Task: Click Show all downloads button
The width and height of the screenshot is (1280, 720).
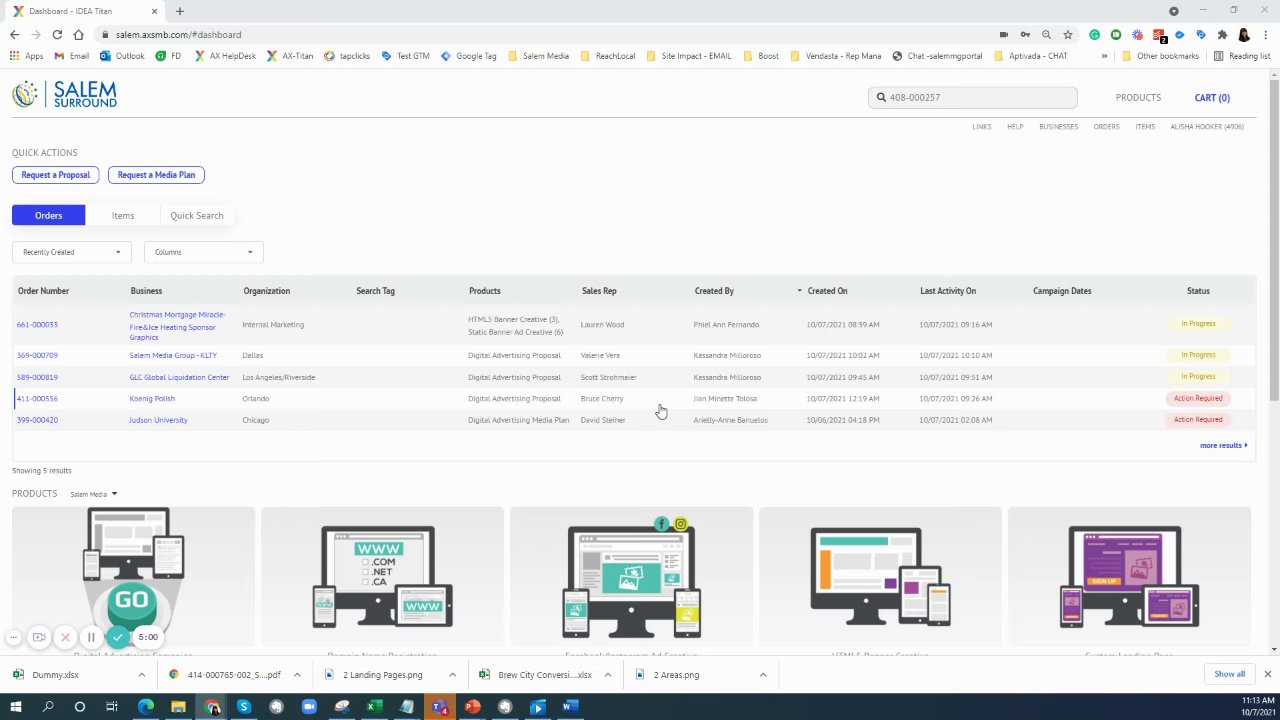Action: click(x=1230, y=674)
